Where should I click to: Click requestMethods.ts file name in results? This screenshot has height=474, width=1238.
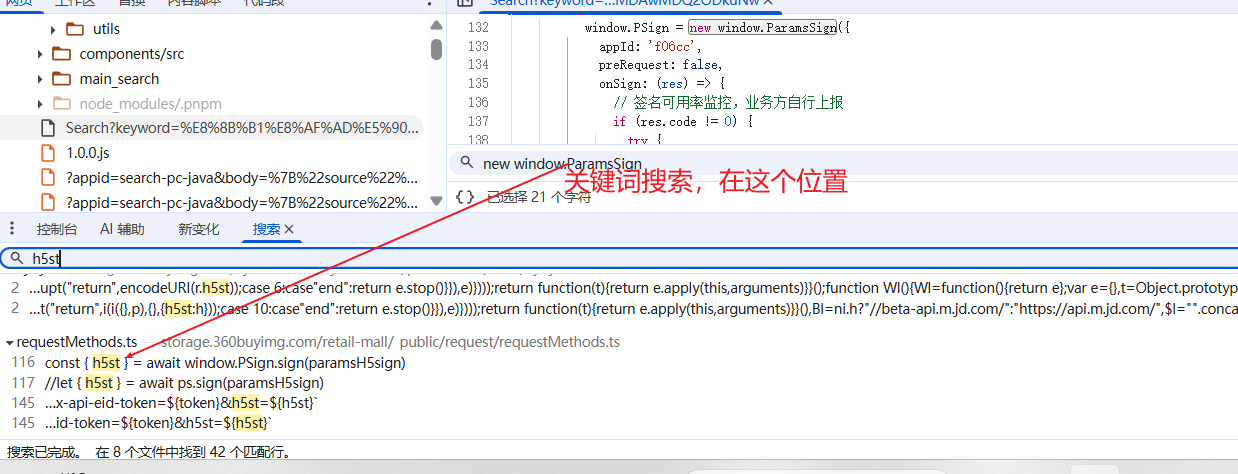[77, 342]
